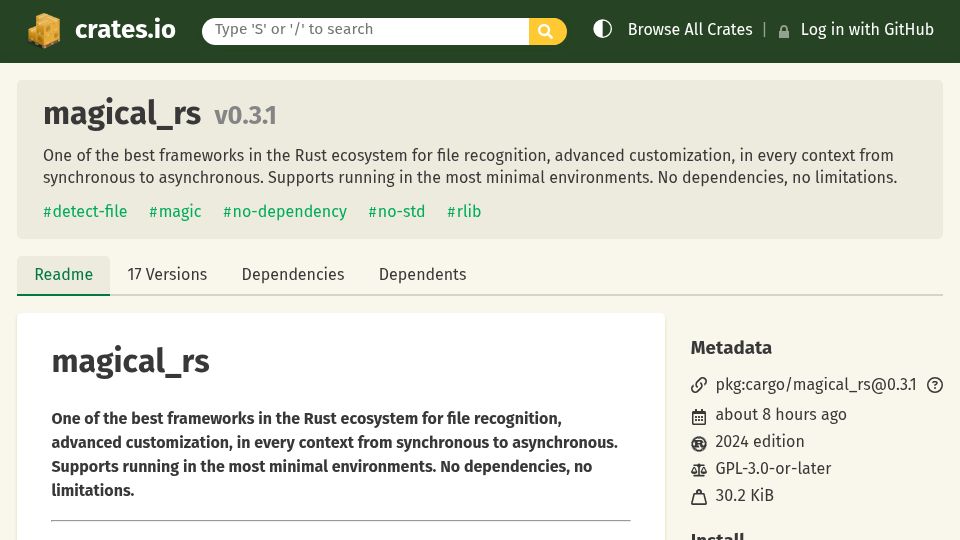Switch to the Dependents tab

(x=422, y=275)
